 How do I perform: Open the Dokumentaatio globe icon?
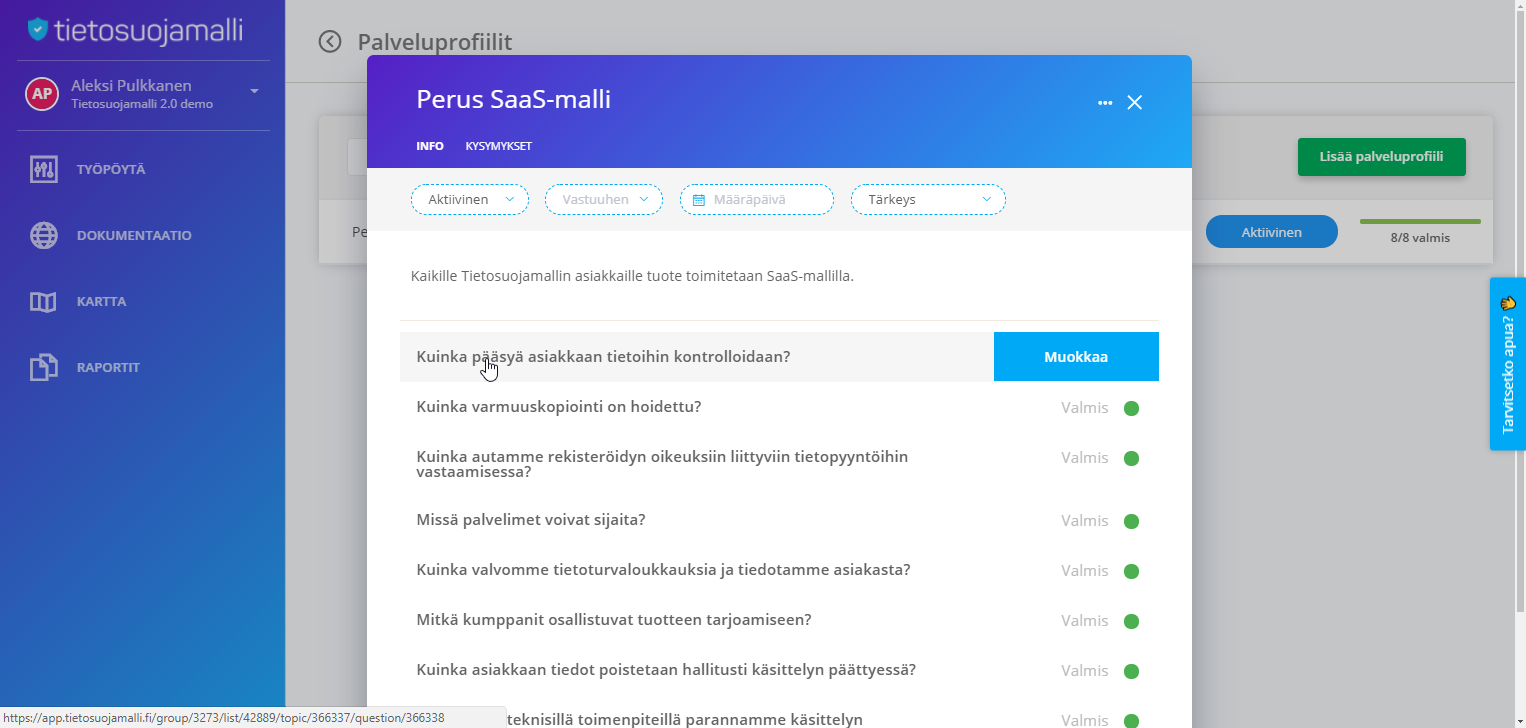click(x=43, y=236)
